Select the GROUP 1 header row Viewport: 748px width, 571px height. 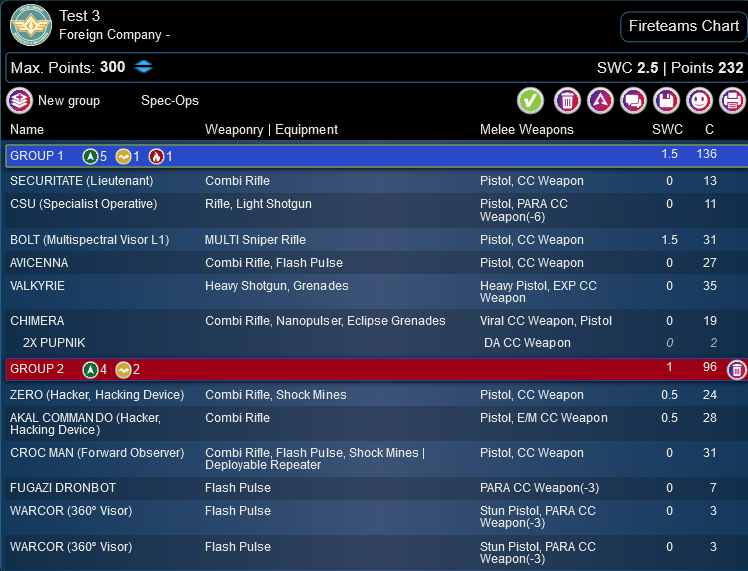376,156
